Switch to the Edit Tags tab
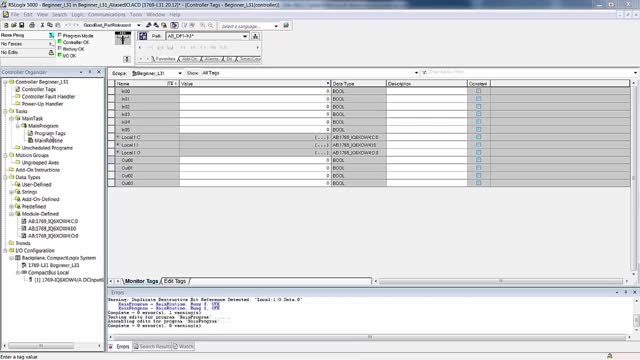This screenshot has height=360, width=640. pyautogui.click(x=175, y=281)
